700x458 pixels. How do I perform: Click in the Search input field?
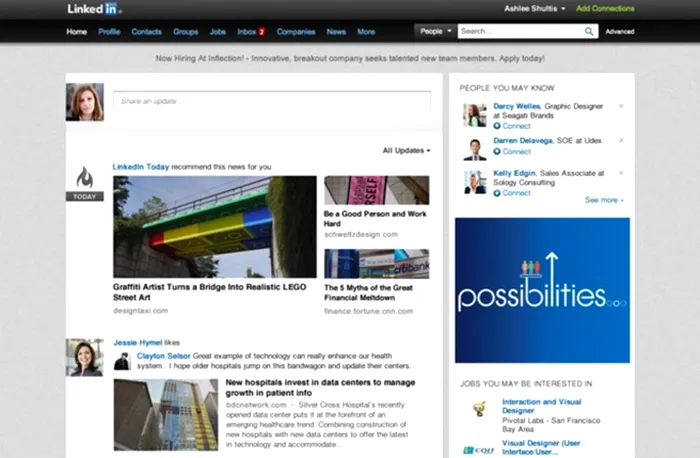(x=521, y=31)
